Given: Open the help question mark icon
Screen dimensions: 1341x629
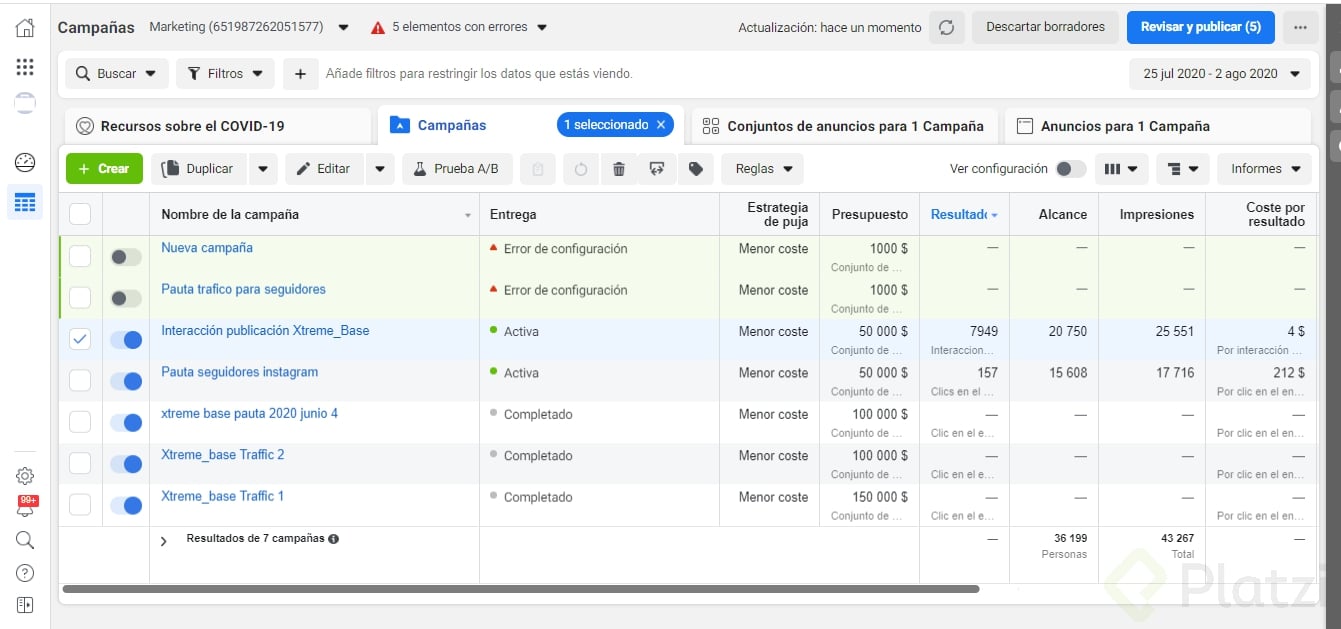Looking at the screenshot, I should click(x=25, y=573).
